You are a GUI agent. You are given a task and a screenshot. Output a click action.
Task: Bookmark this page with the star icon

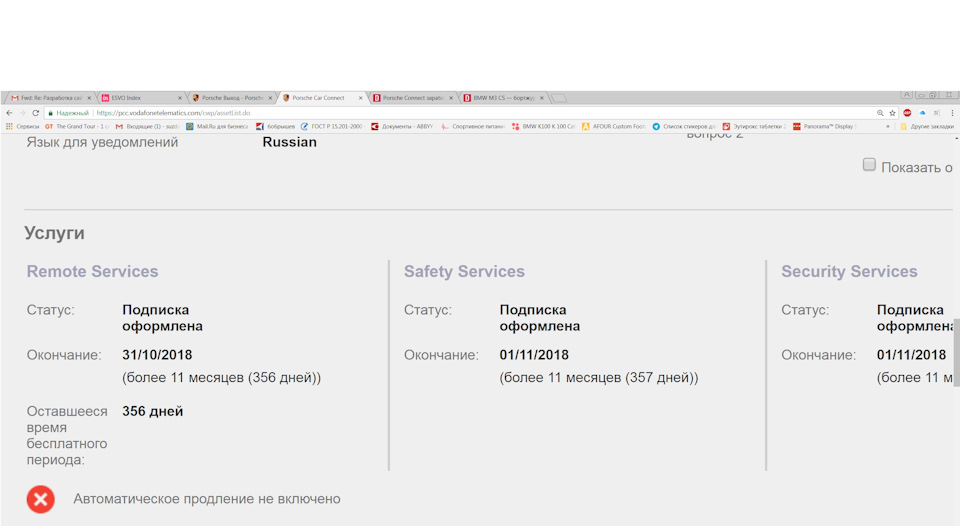892,113
